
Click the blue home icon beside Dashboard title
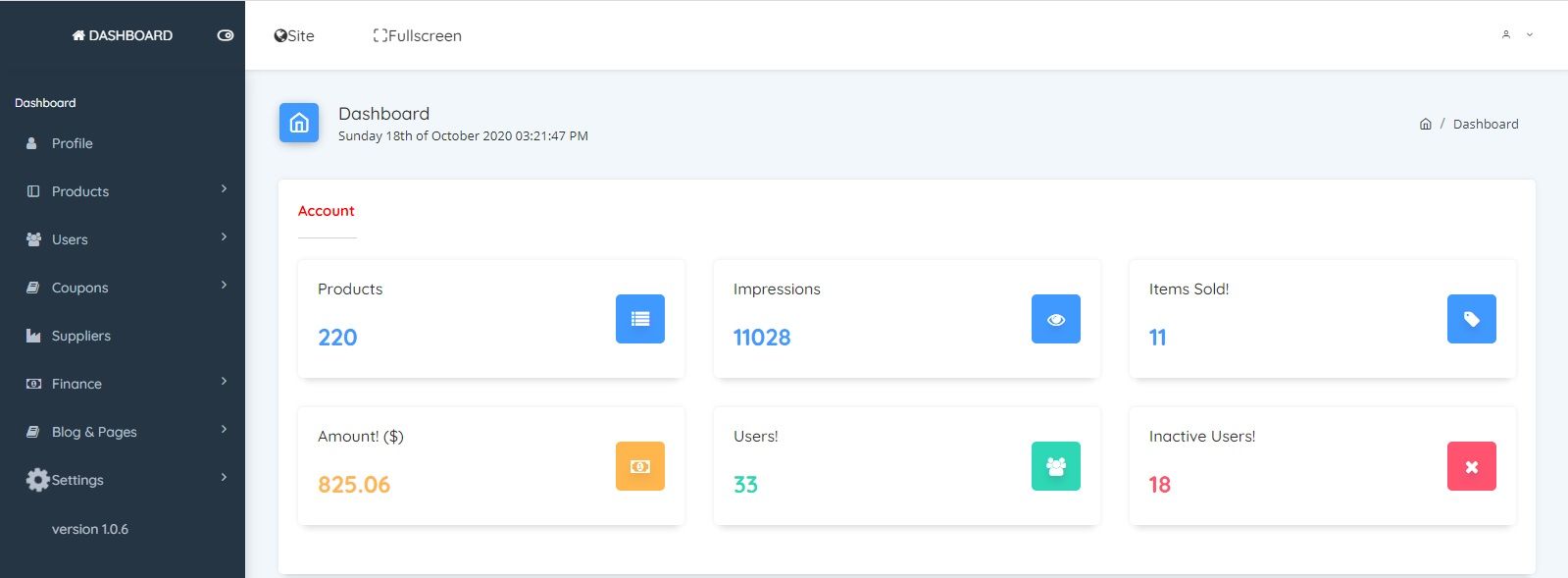[299, 123]
